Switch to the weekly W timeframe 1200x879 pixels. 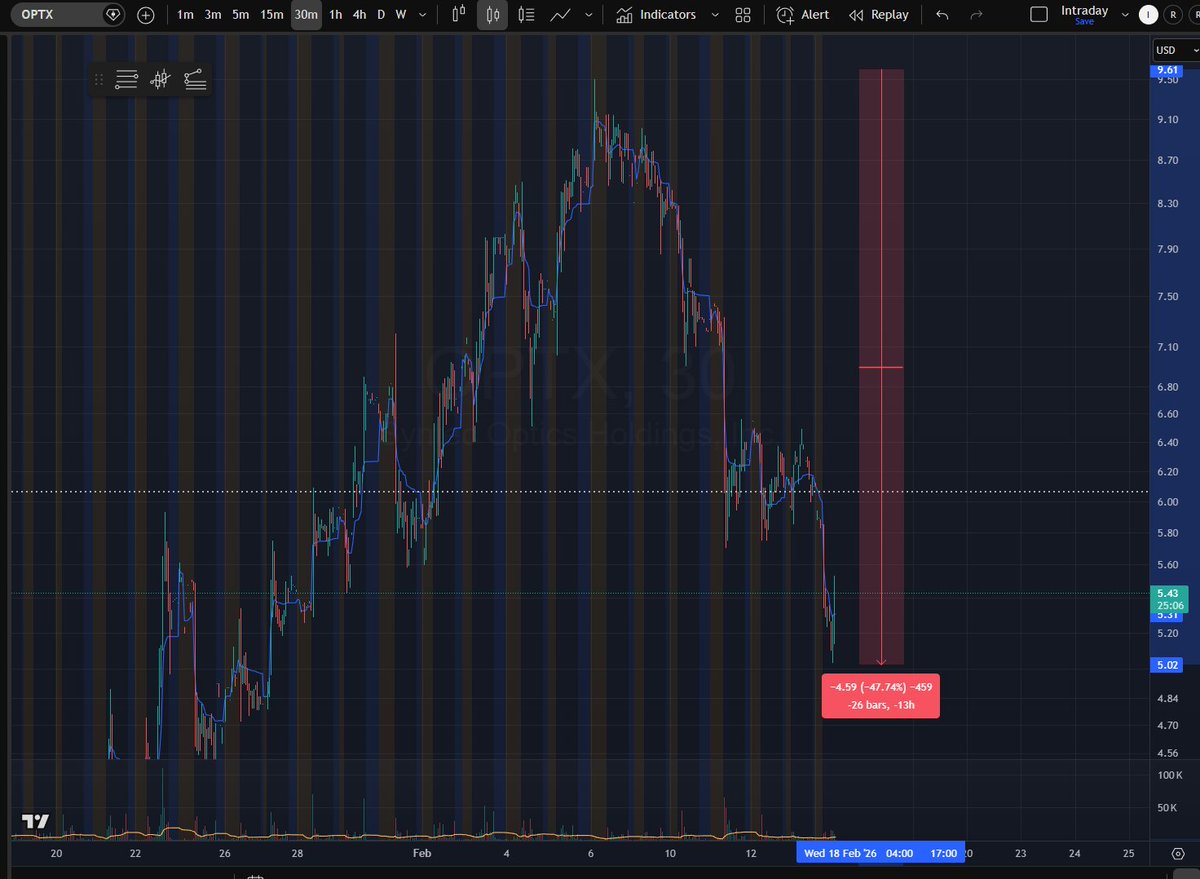(x=401, y=15)
